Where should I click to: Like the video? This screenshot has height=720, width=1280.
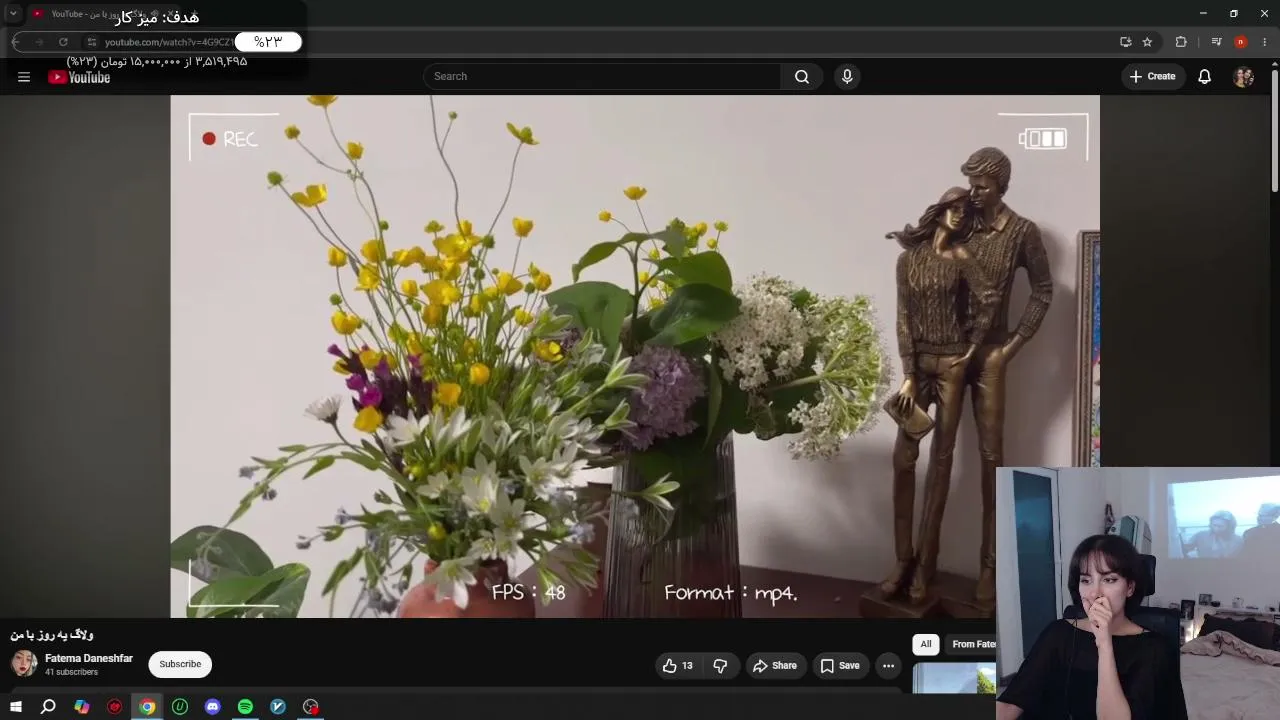[x=677, y=665]
